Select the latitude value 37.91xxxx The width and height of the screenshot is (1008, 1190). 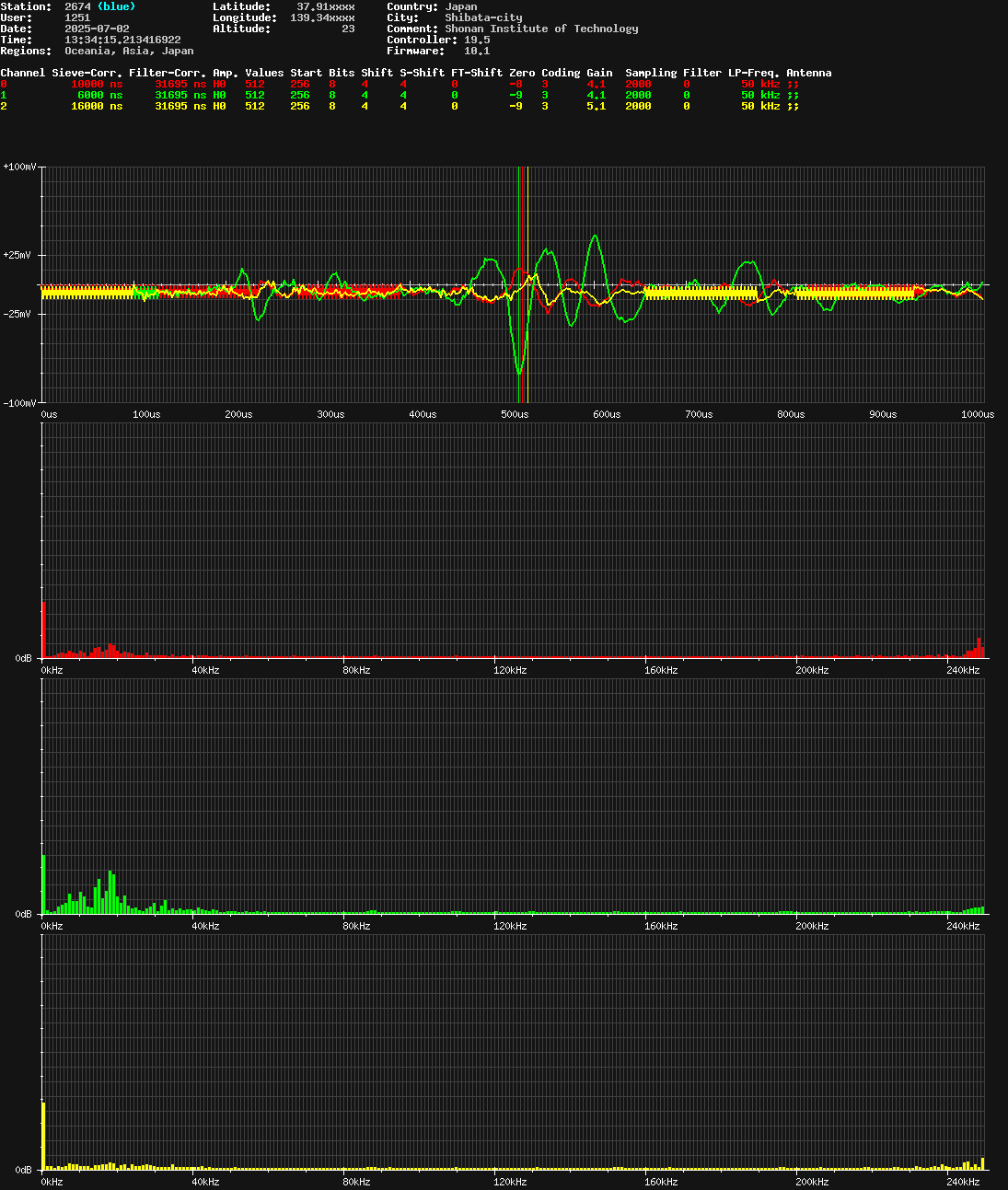tap(325, 6)
